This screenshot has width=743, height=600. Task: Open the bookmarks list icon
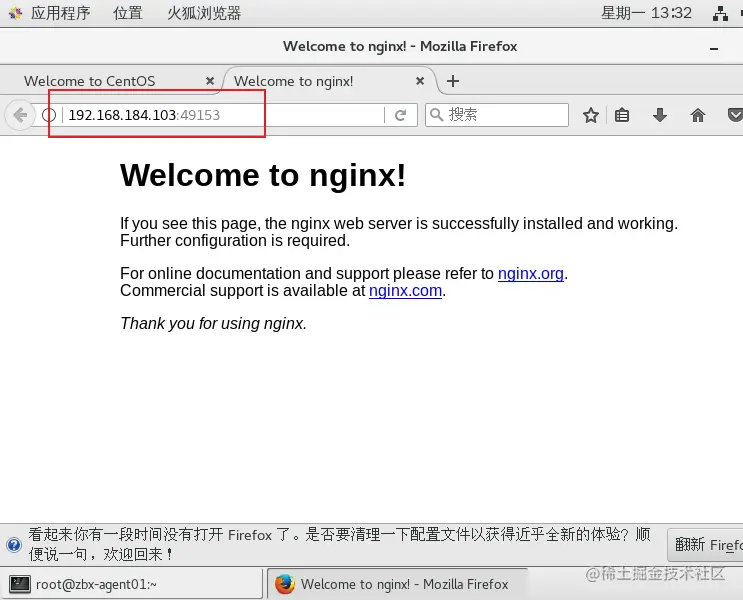[622, 115]
